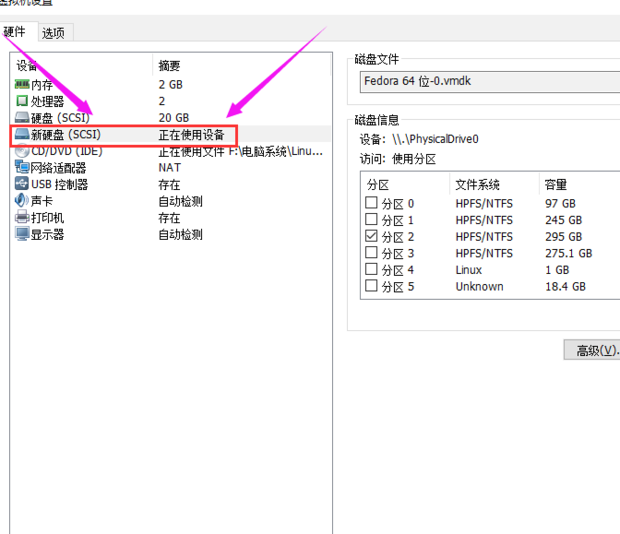
Task: Click the 245 GB capacity cell
Action: click(x=564, y=220)
